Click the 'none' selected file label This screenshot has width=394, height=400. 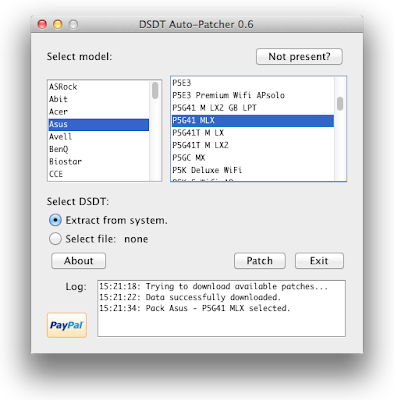tap(136, 239)
